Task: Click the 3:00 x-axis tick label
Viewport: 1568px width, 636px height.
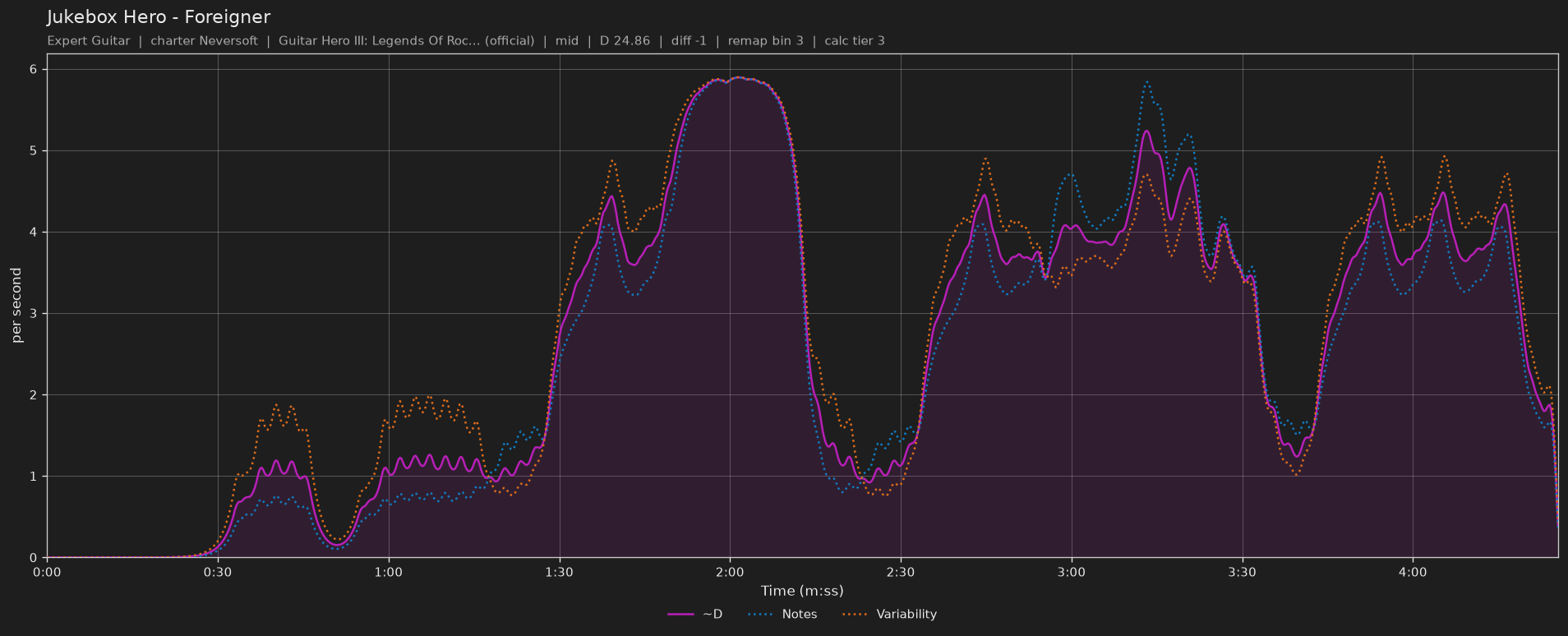Action: [1072, 572]
